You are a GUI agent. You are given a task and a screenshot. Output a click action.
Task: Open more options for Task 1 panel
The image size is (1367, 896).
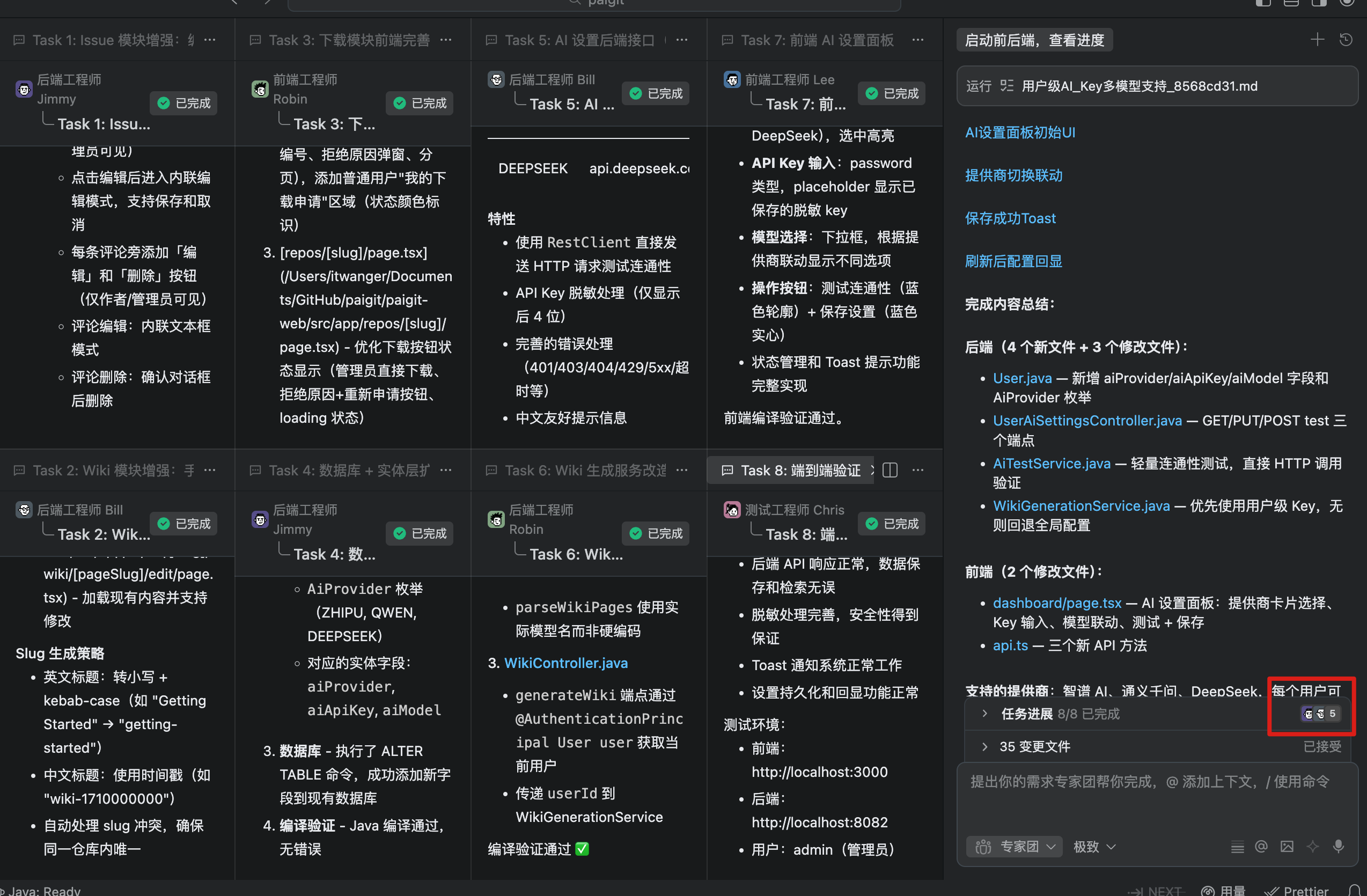pyautogui.click(x=210, y=40)
